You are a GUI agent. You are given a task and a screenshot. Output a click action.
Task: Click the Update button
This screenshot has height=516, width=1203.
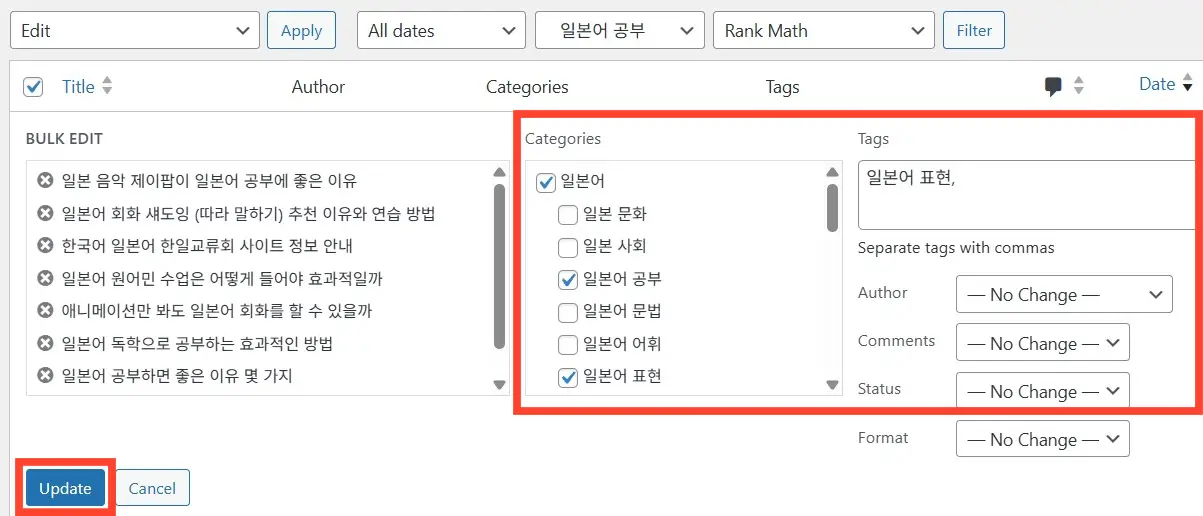click(x=66, y=488)
